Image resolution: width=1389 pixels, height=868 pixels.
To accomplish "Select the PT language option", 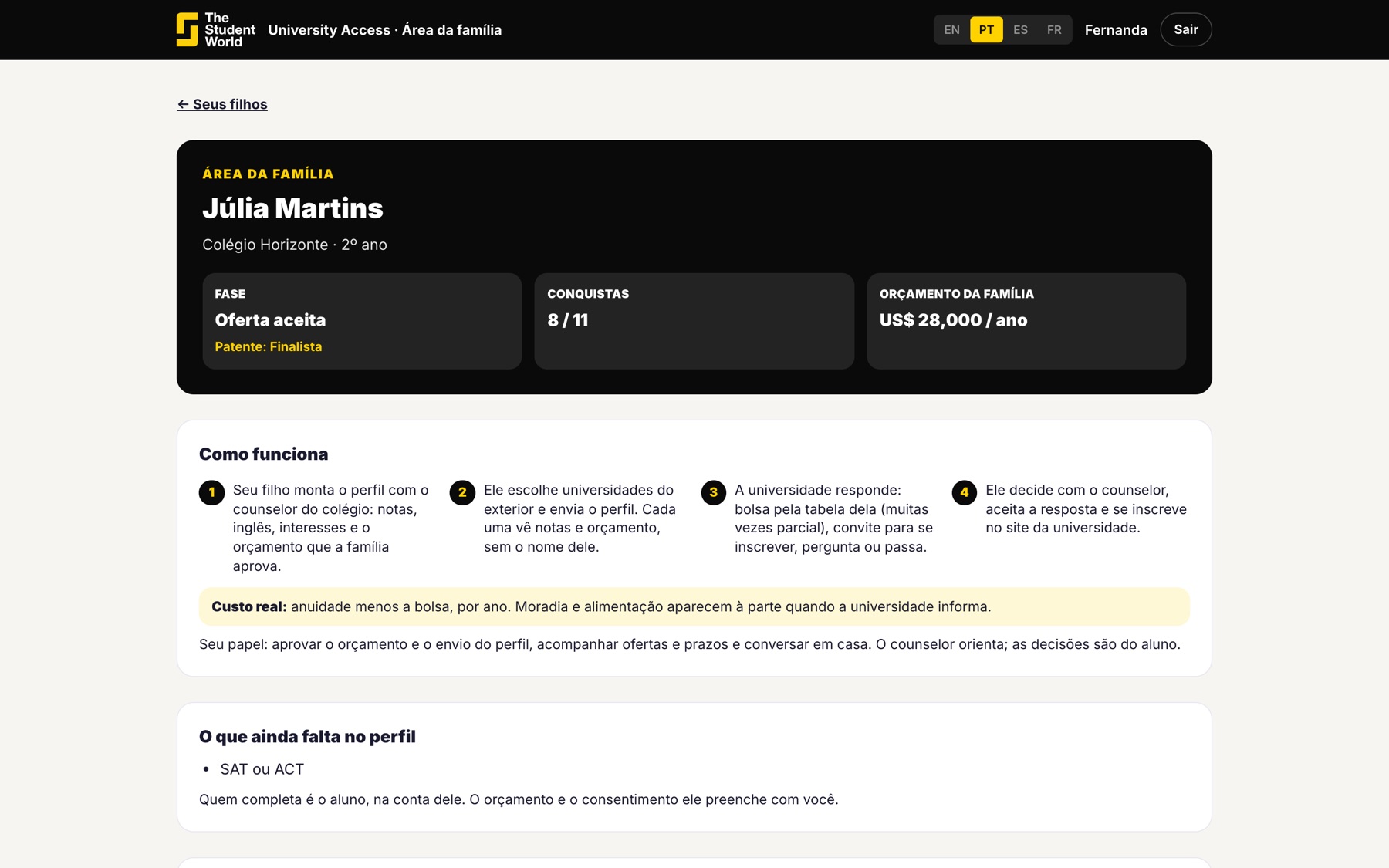I will (986, 30).
